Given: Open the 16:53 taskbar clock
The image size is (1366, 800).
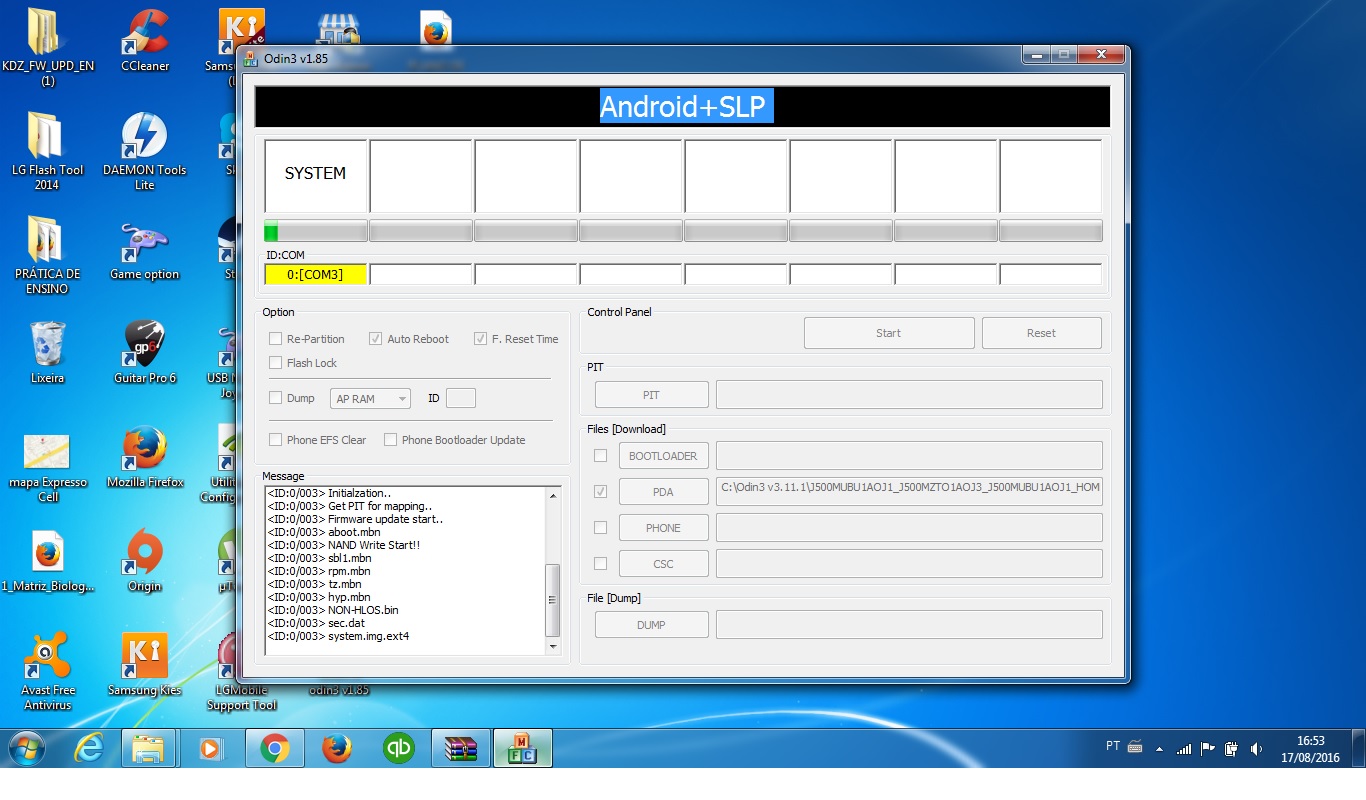Looking at the screenshot, I should (x=1311, y=749).
